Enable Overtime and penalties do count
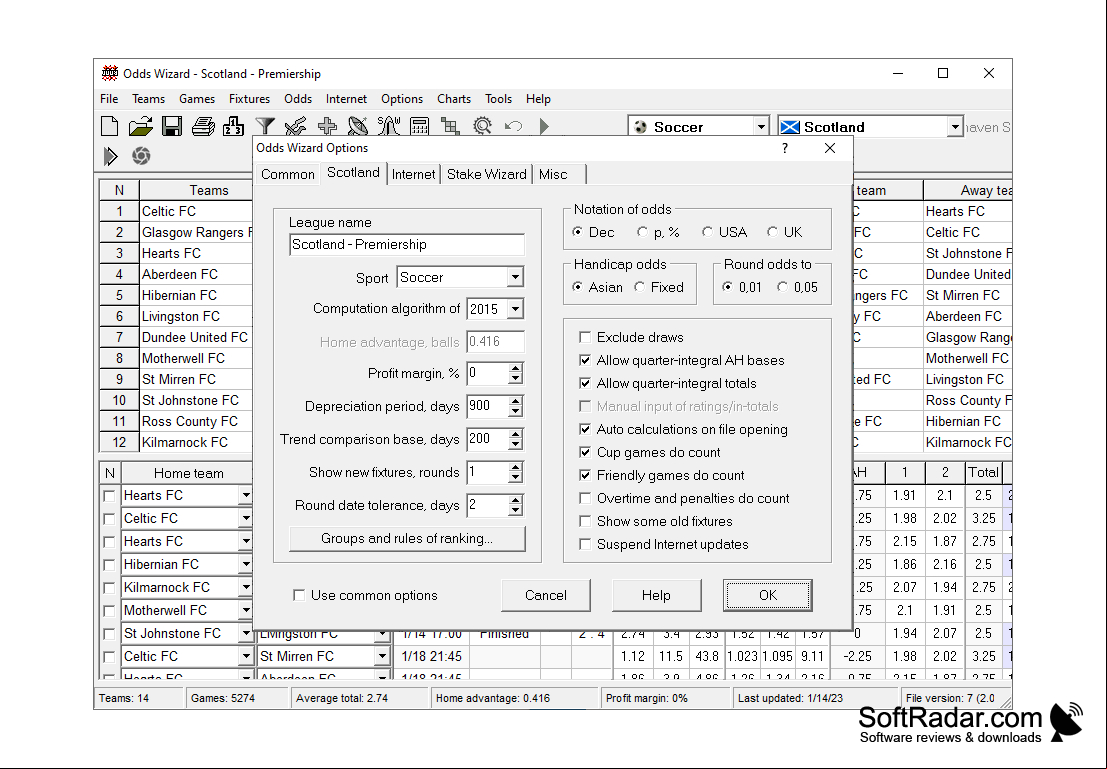 click(x=585, y=499)
